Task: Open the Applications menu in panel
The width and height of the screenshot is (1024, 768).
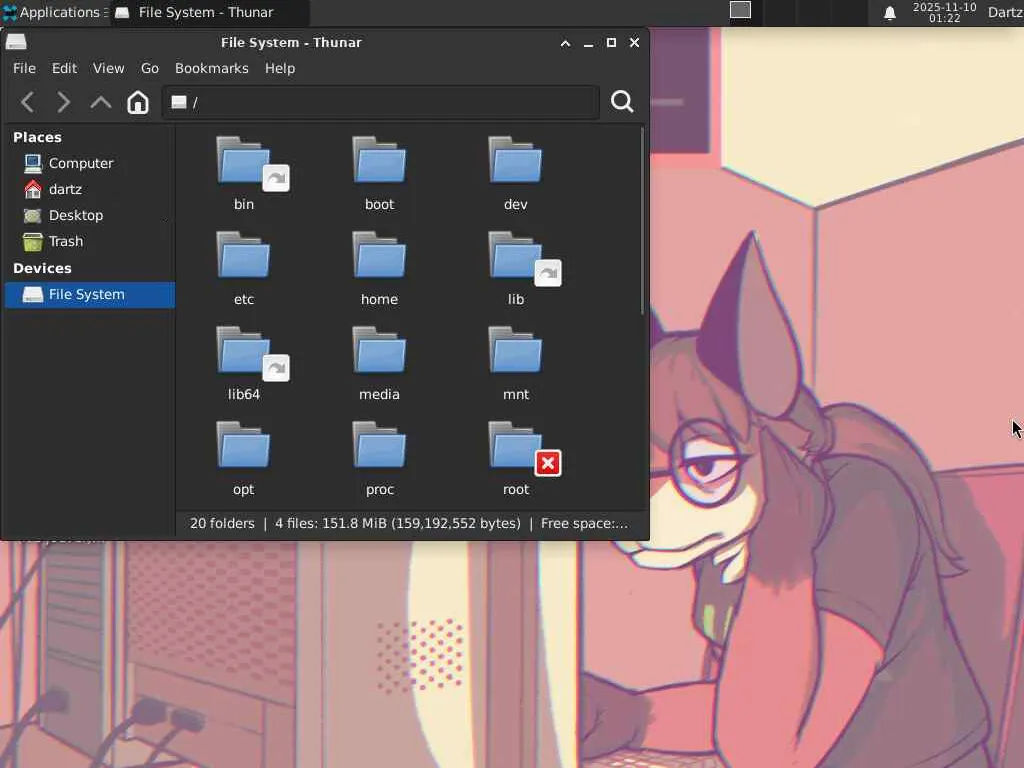Action: [55, 12]
